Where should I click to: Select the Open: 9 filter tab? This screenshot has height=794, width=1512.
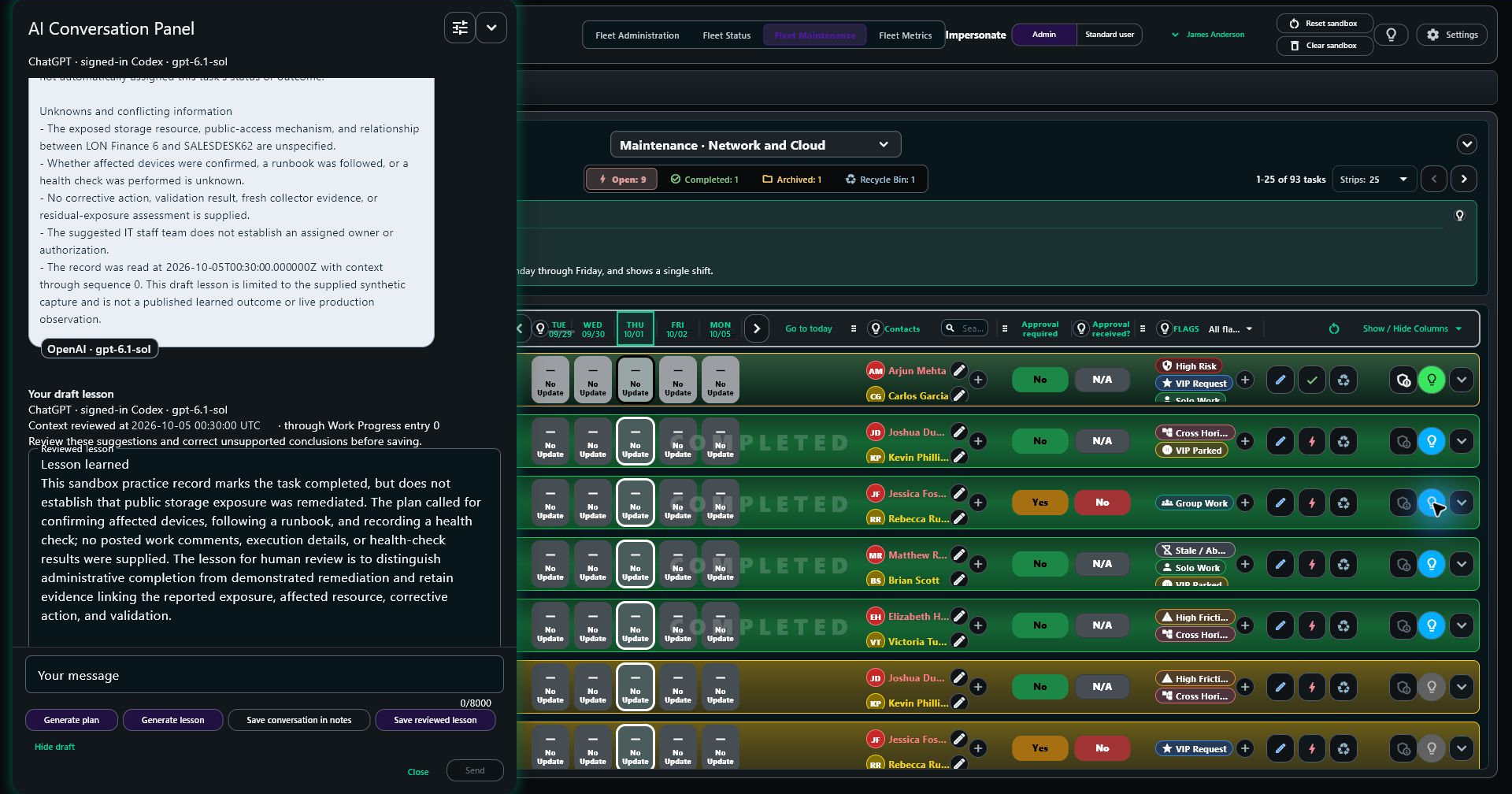coord(622,180)
